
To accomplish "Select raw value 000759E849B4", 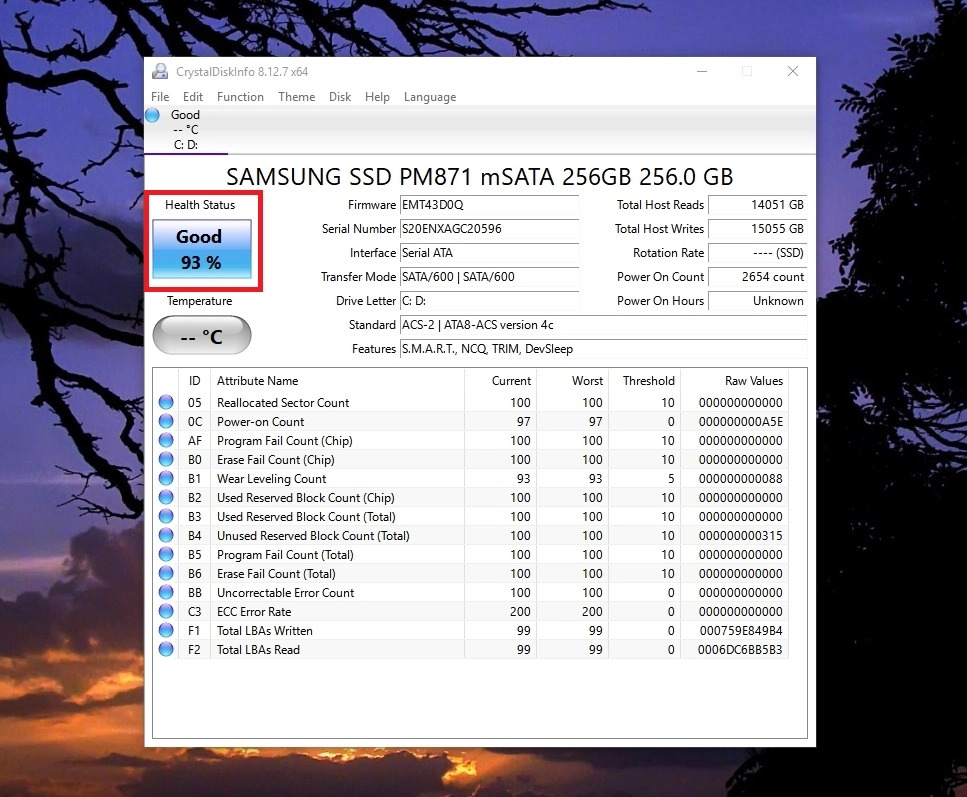I will pyautogui.click(x=741, y=630).
